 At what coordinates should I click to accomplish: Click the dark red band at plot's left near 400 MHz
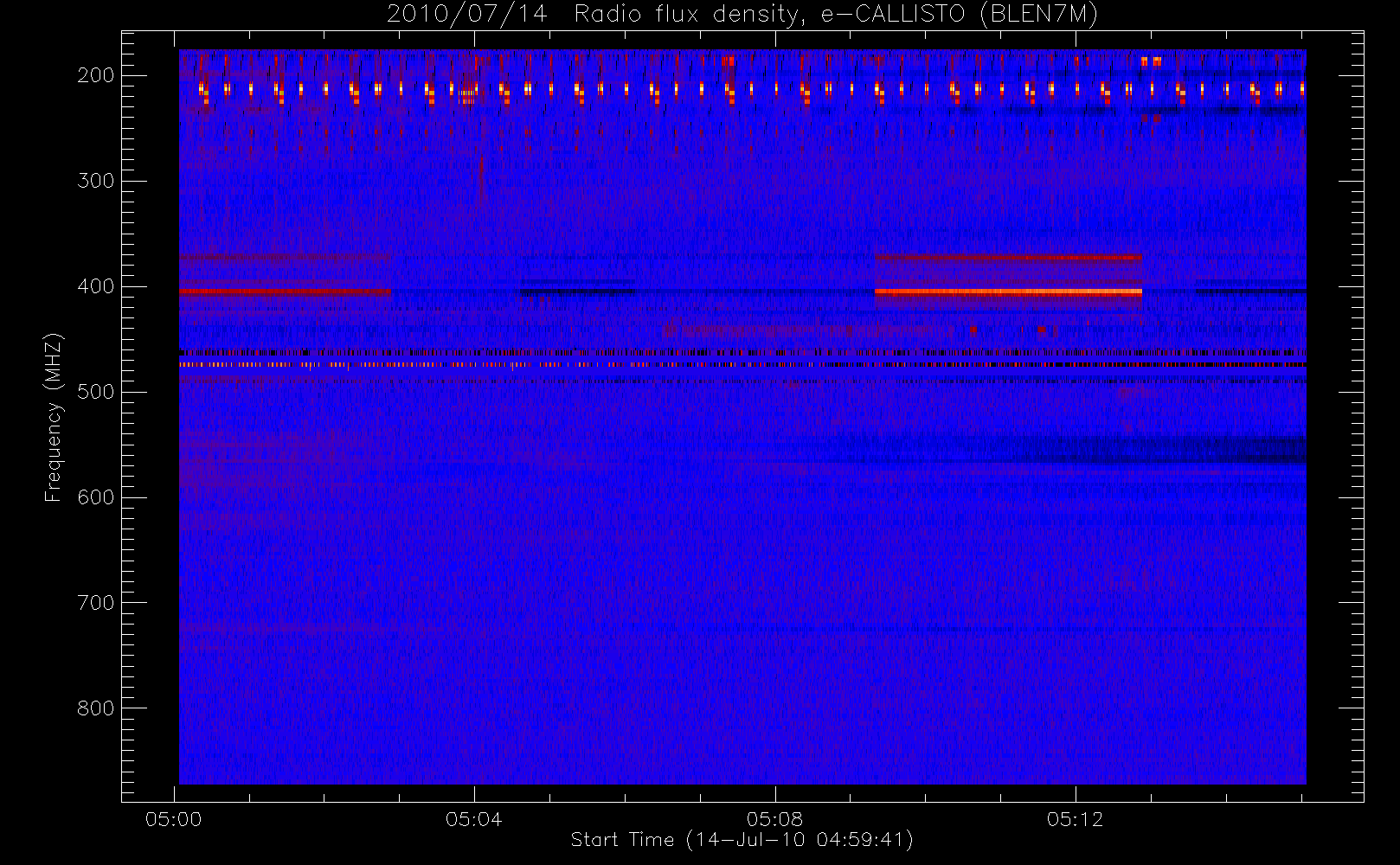284,292
